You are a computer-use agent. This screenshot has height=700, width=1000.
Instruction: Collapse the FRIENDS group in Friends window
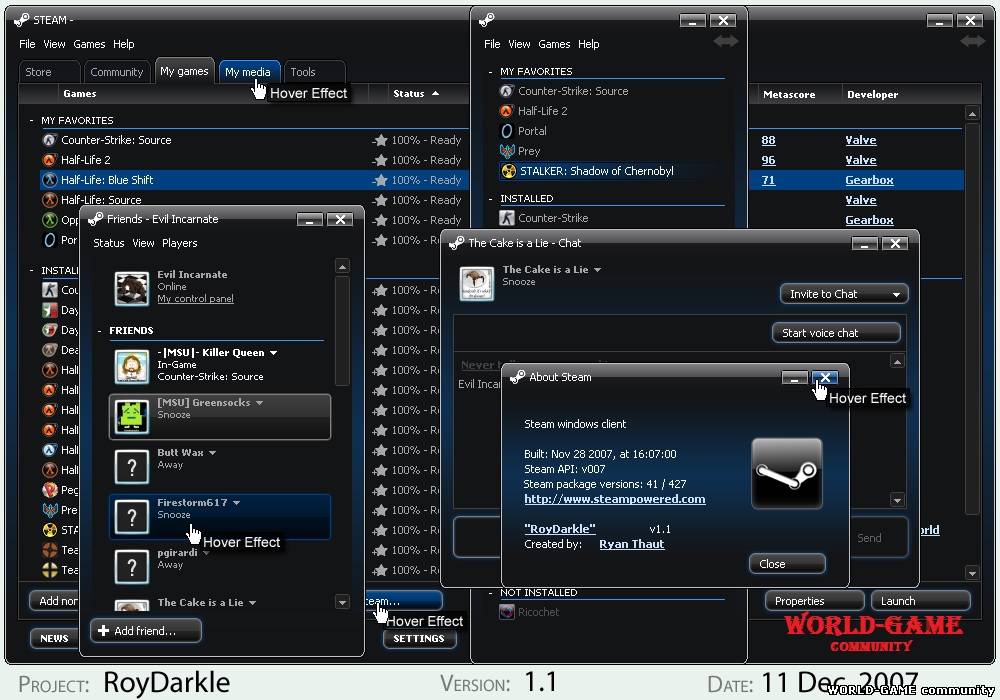click(99, 331)
